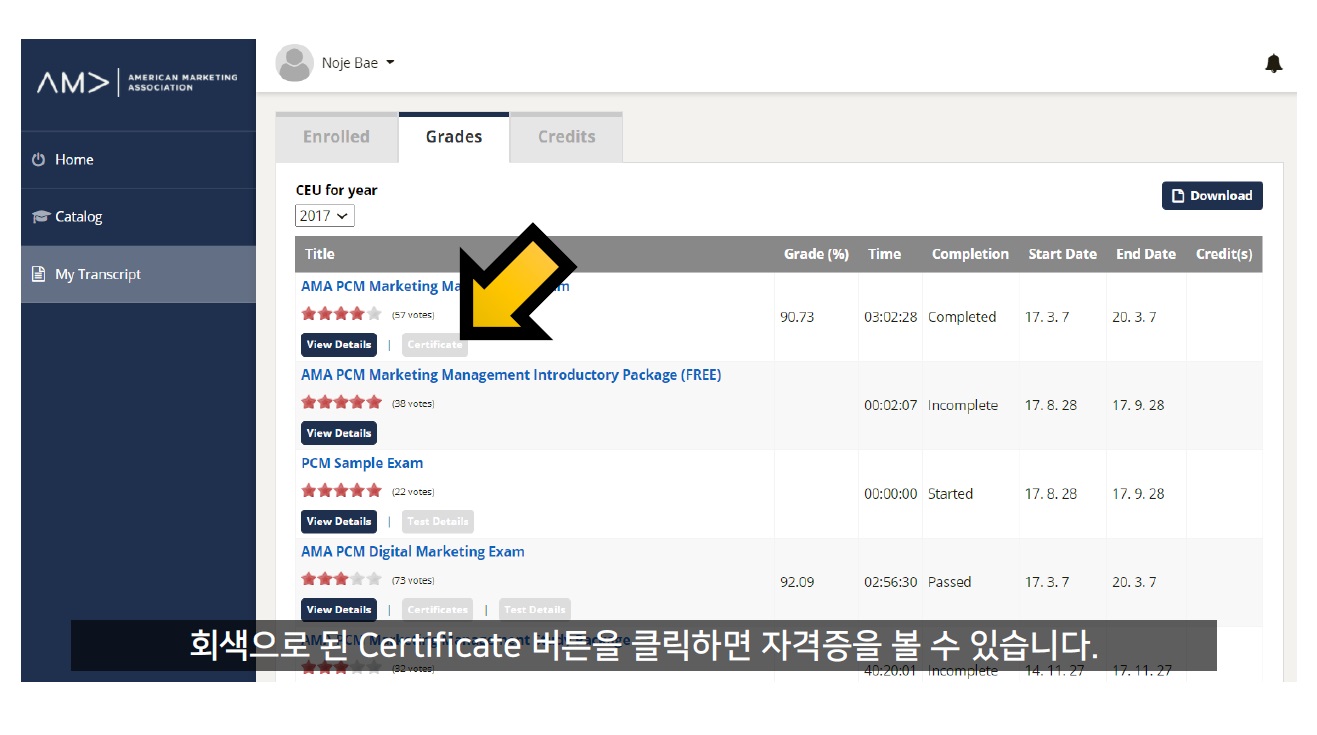Image resolution: width=1317 pixels, height=735 pixels.
Task: Click the time value 03:02:28
Action: [890, 317]
